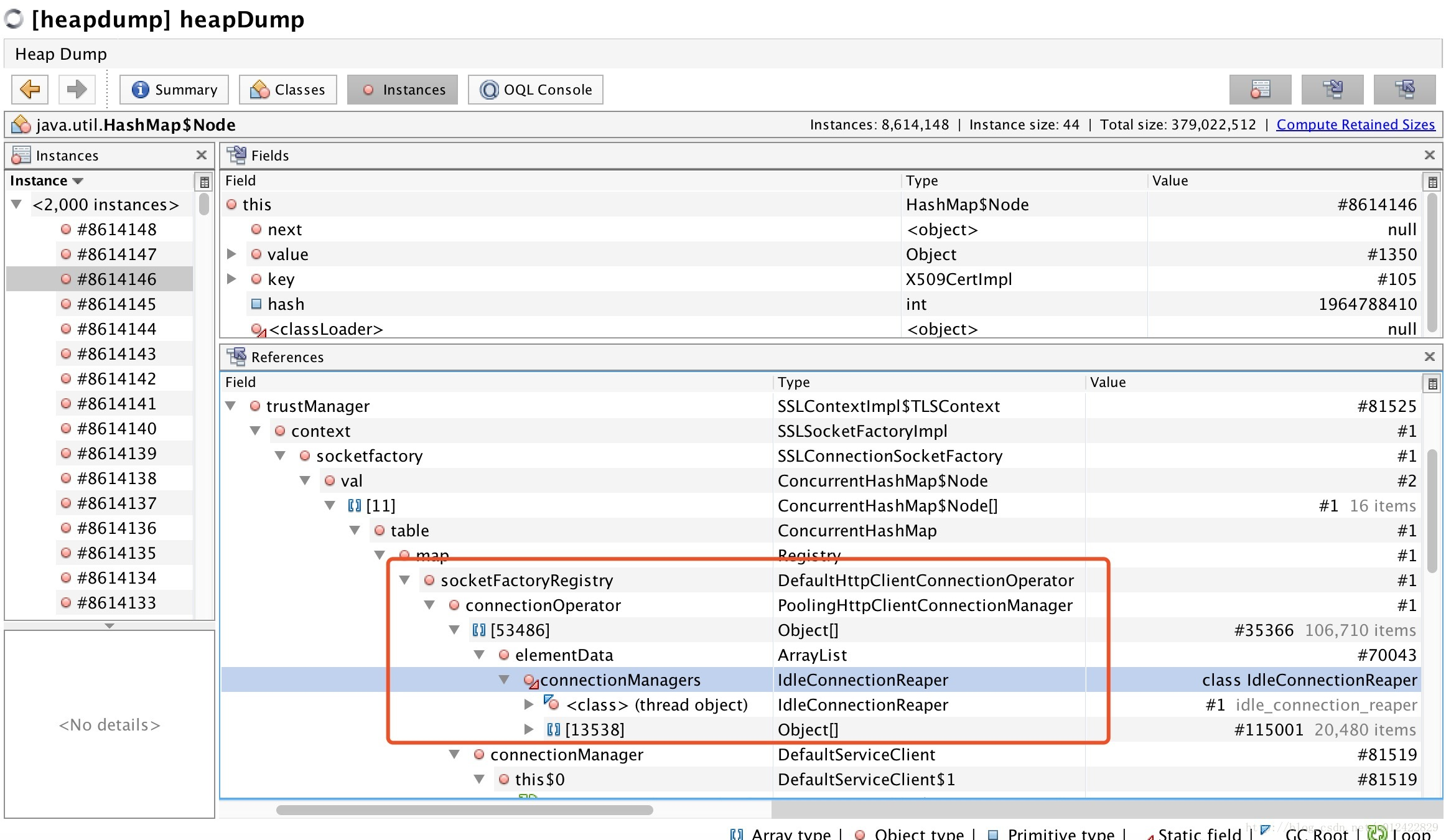Open the OQL Console
The height and width of the screenshot is (840, 1446).
[x=535, y=90]
